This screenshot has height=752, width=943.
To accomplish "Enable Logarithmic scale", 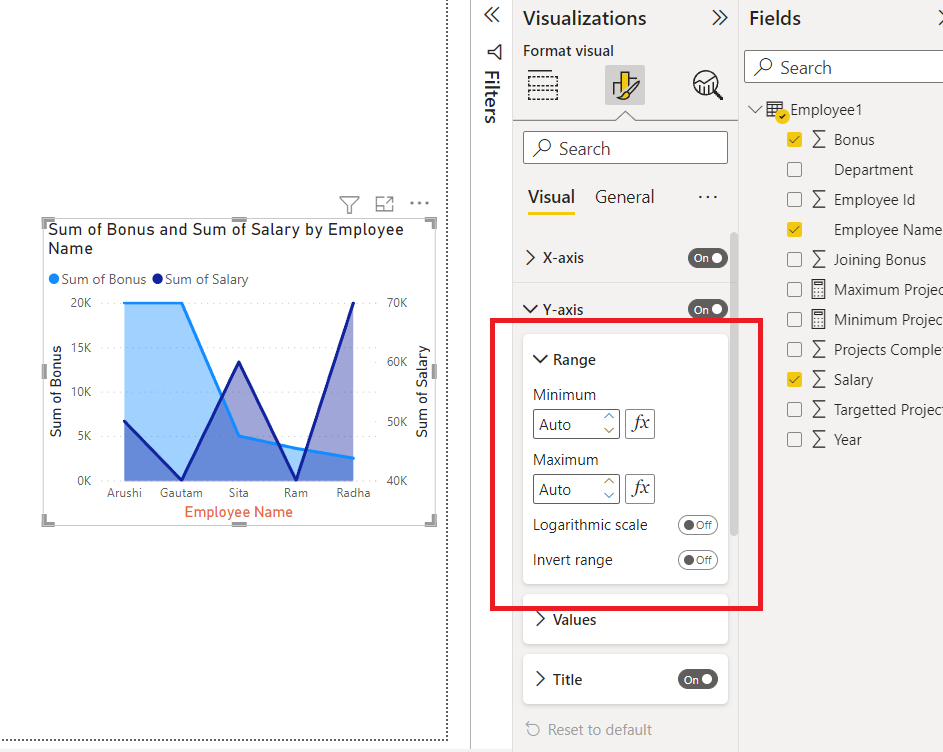I will [697, 524].
